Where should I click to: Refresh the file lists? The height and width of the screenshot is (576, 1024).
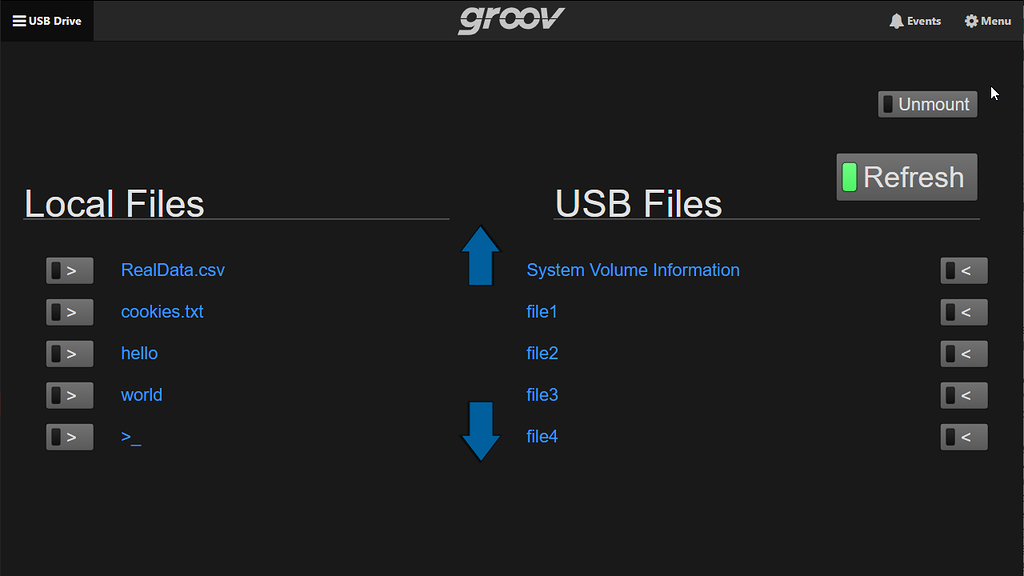[906, 177]
